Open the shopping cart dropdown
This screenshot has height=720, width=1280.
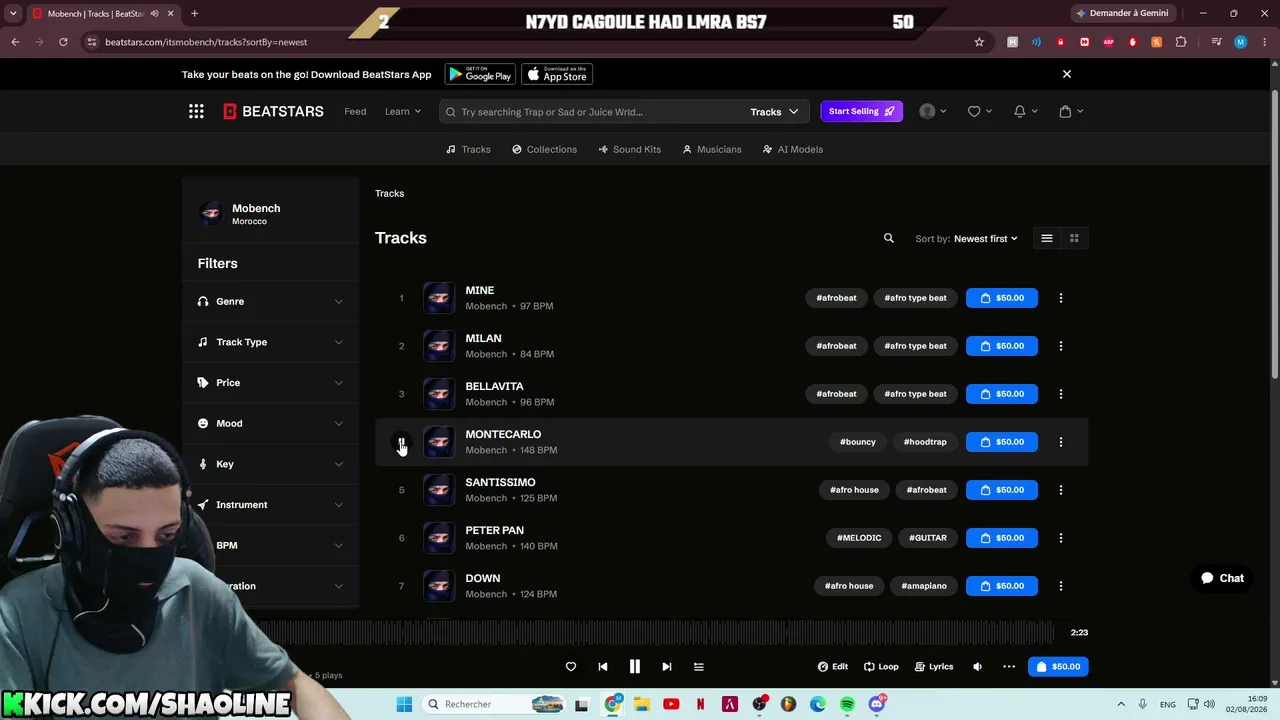(1072, 111)
